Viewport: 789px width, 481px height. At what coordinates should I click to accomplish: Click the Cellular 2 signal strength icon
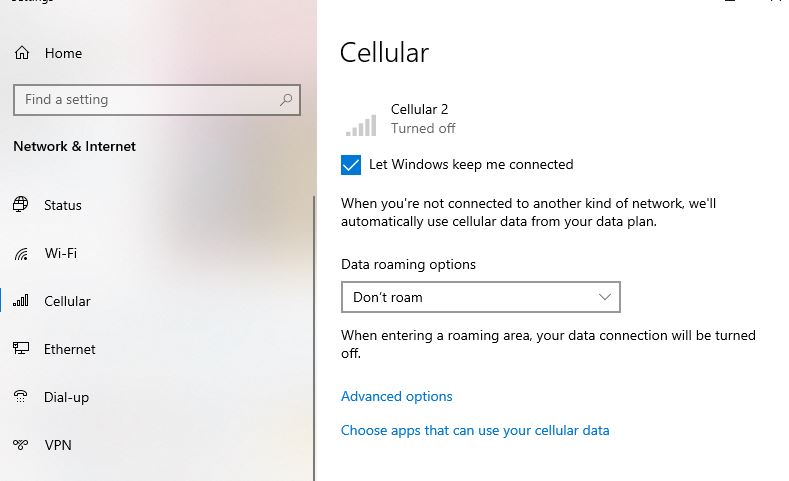coord(361,125)
